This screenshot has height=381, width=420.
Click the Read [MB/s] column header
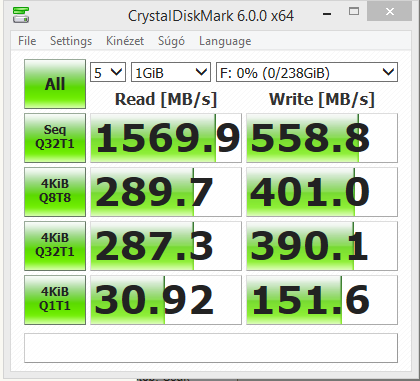[166, 99]
